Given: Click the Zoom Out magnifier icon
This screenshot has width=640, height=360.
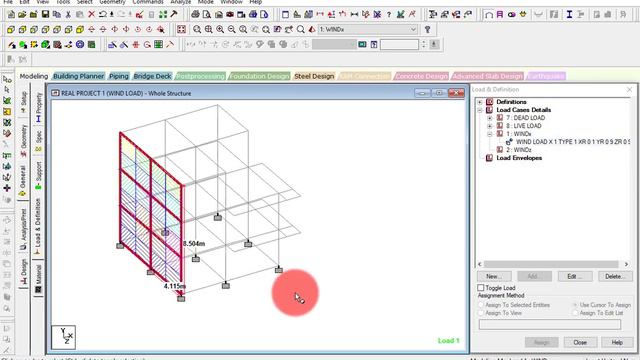Looking at the screenshot, I should [231, 29].
